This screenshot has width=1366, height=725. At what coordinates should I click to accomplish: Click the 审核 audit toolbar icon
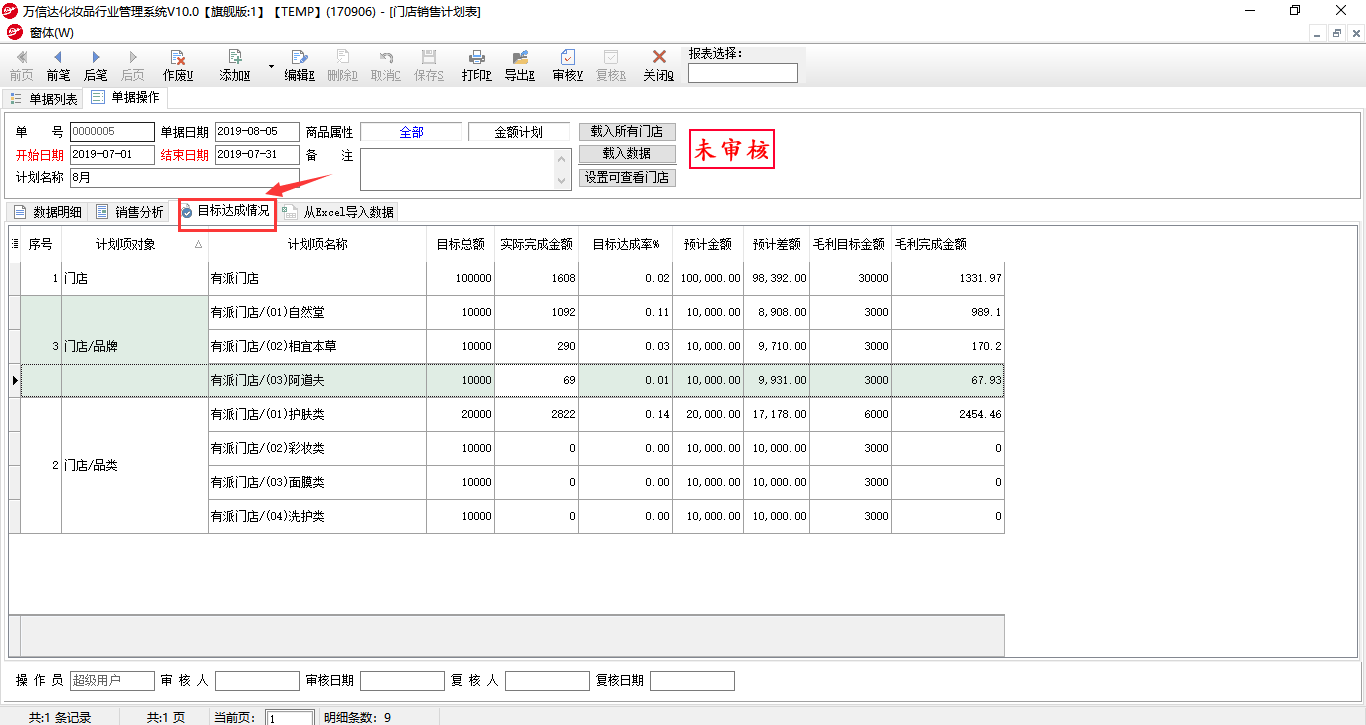567,65
